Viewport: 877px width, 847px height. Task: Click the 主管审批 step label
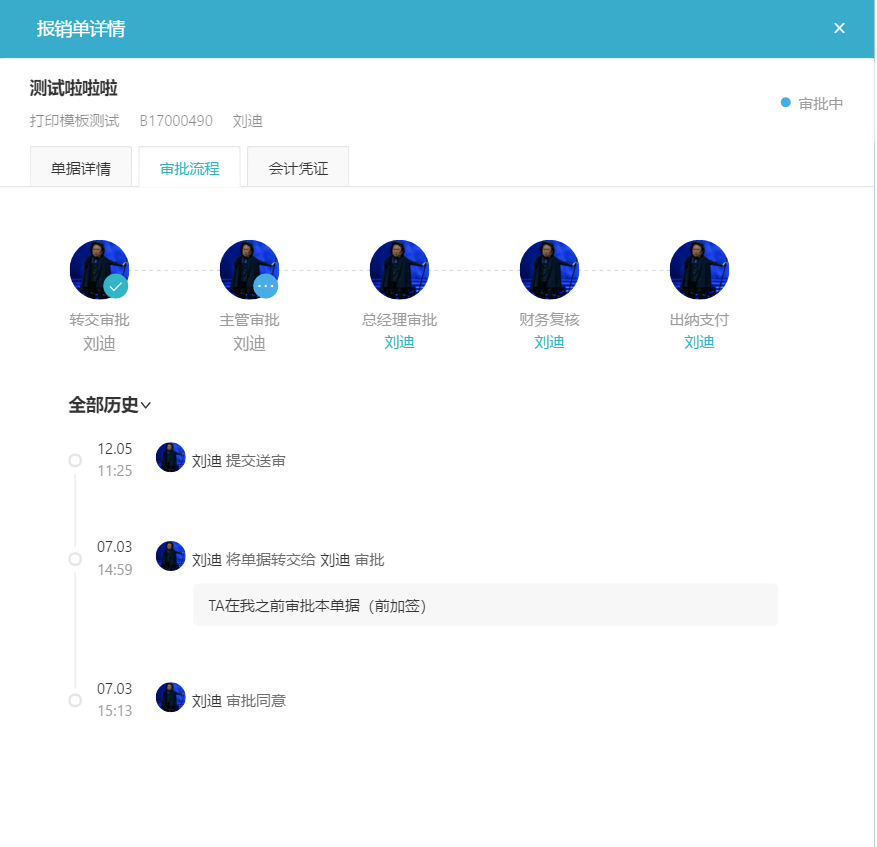[x=249, y=319]
